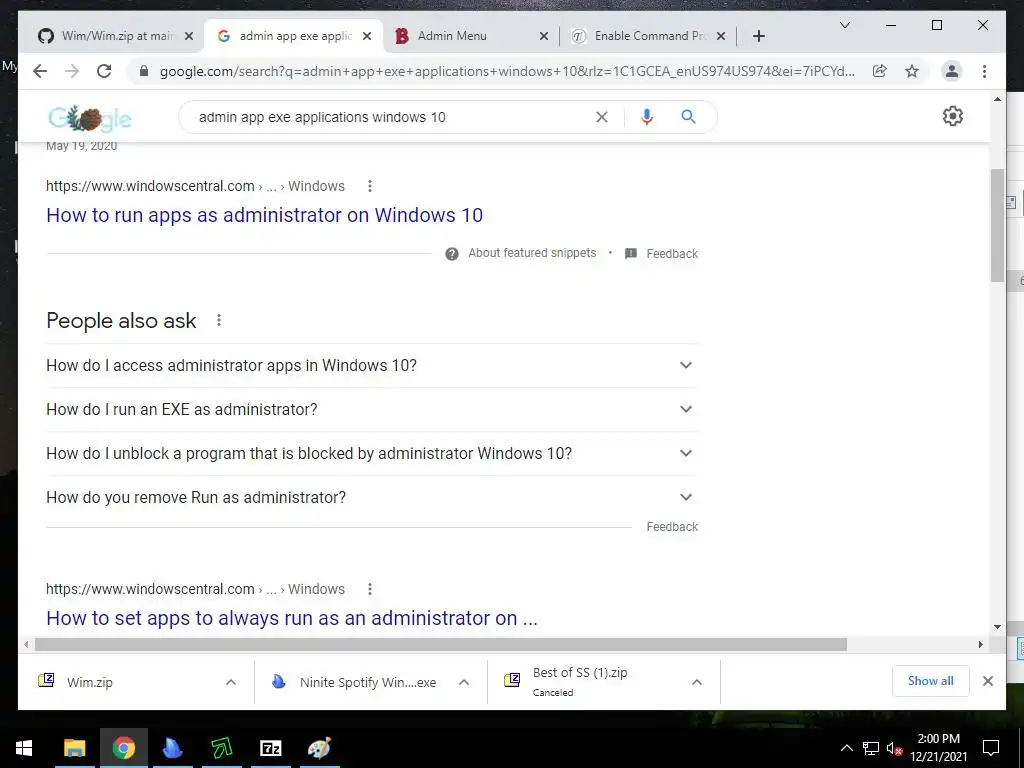Open the Chrome profile avatar

[952, 71]
